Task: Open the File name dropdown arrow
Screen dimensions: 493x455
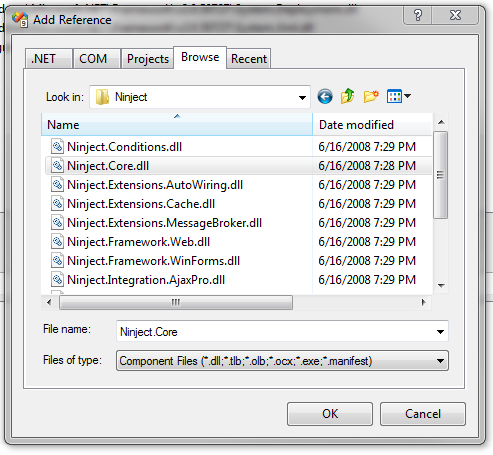Action: point(440,332)
